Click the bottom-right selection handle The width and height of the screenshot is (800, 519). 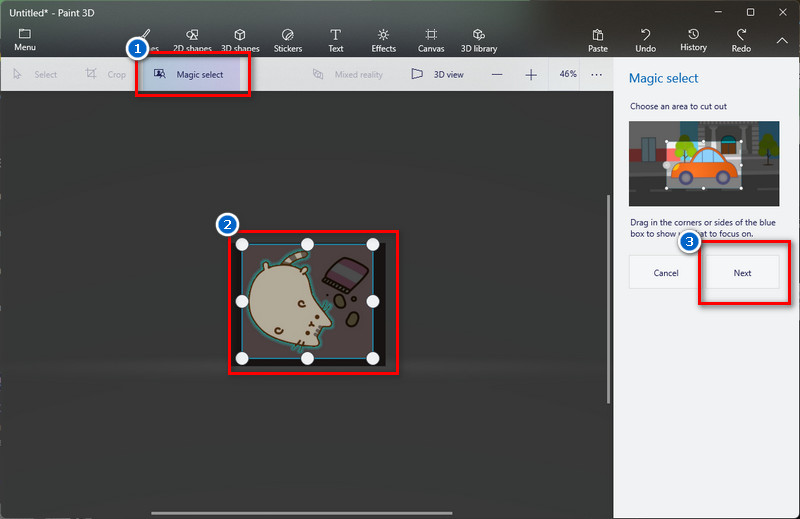(x=373, y=359)
